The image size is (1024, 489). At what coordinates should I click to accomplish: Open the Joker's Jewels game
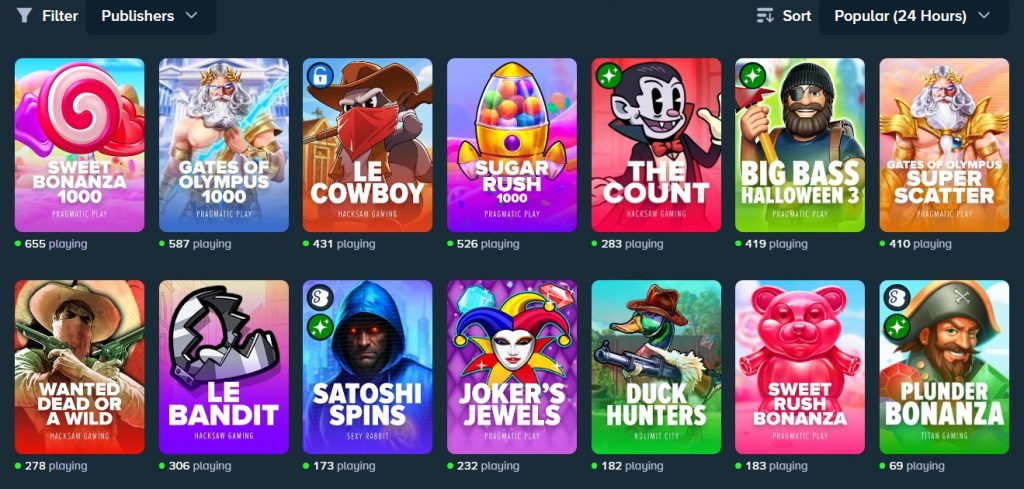(x=511, y=367)
